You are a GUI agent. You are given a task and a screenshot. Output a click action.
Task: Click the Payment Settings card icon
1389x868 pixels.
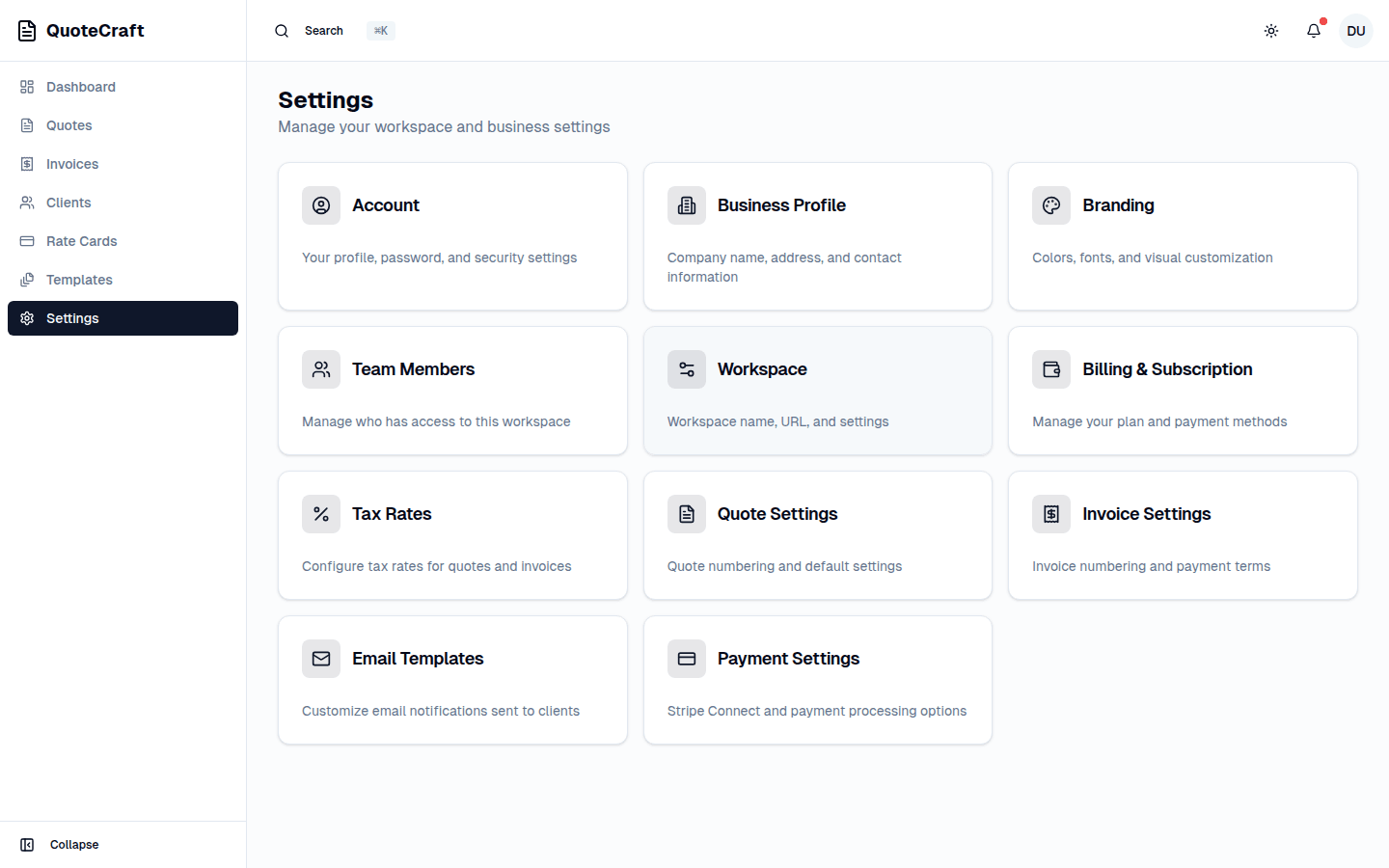[x=686, y=659]
